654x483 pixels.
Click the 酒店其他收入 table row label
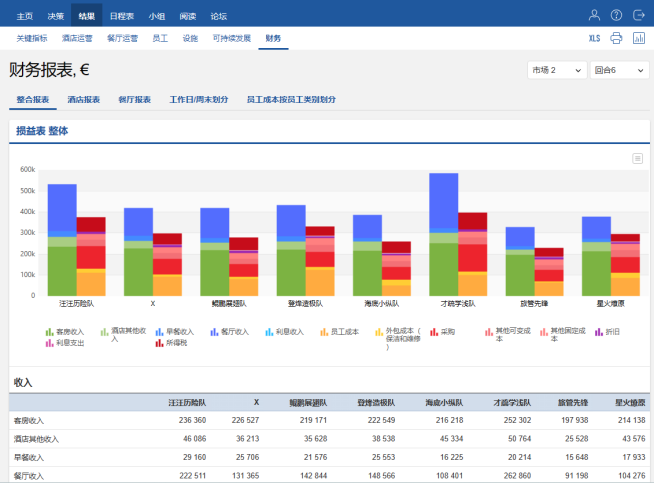(x=36, y=439)
